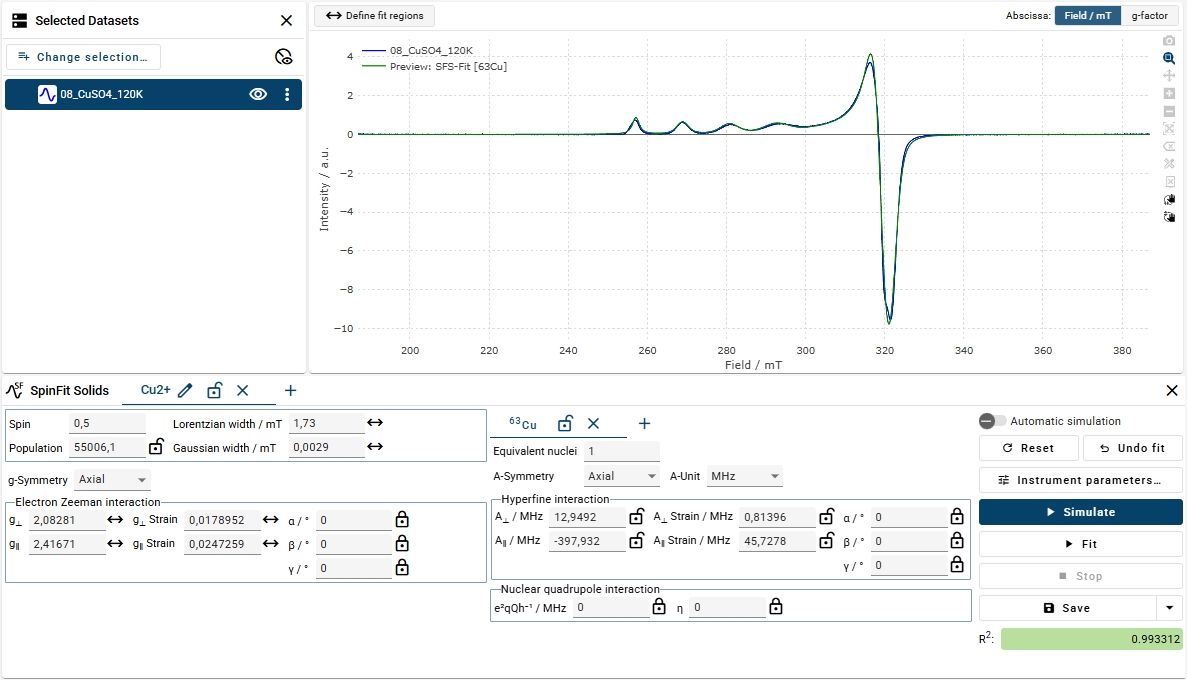Enable the Automatic simulation switch
The width and height of the screenshot is (1187, 680).
[992, 421]
